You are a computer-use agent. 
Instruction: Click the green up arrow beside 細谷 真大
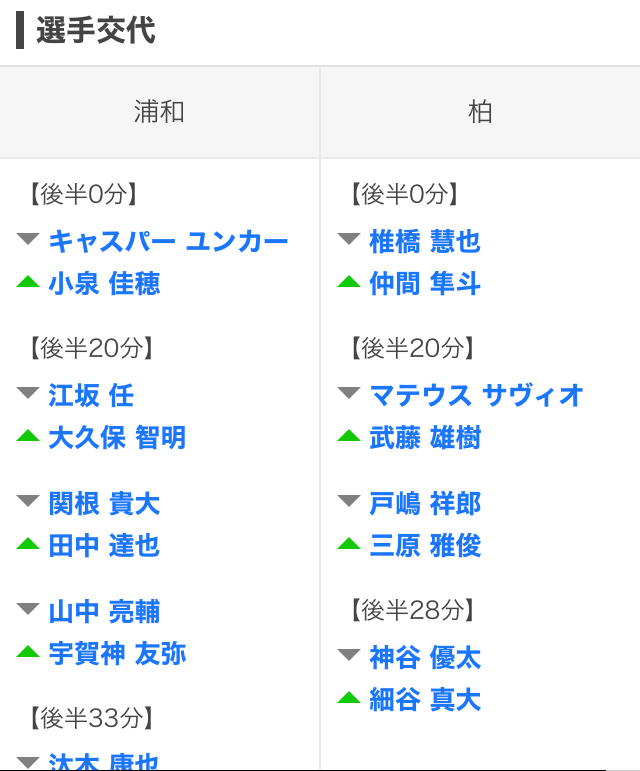[x=349, y=698]
